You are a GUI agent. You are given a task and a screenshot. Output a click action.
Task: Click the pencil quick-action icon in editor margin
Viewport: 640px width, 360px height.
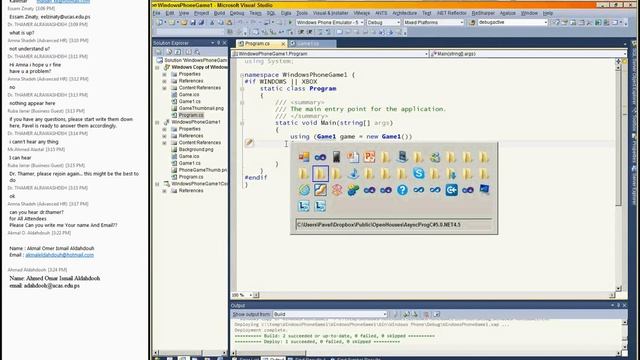(249, 143)
